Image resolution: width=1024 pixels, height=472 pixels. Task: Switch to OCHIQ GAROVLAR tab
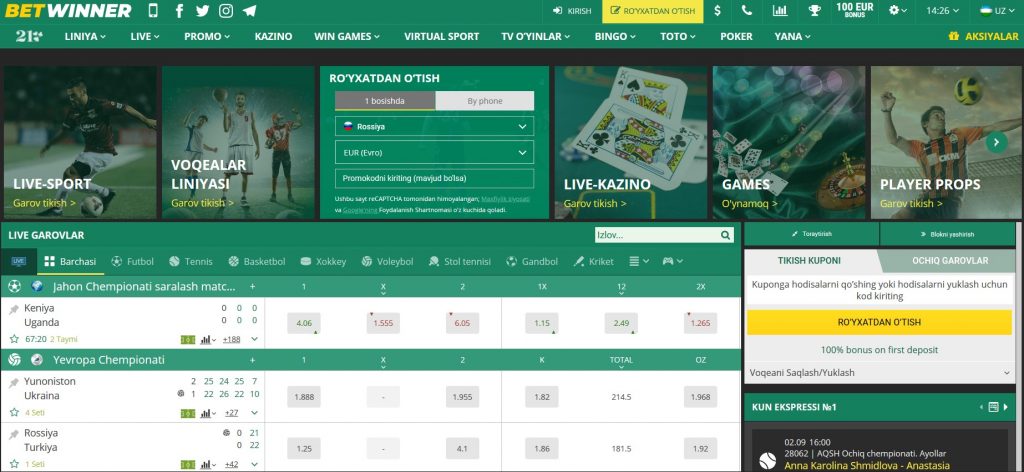(950, 260)
